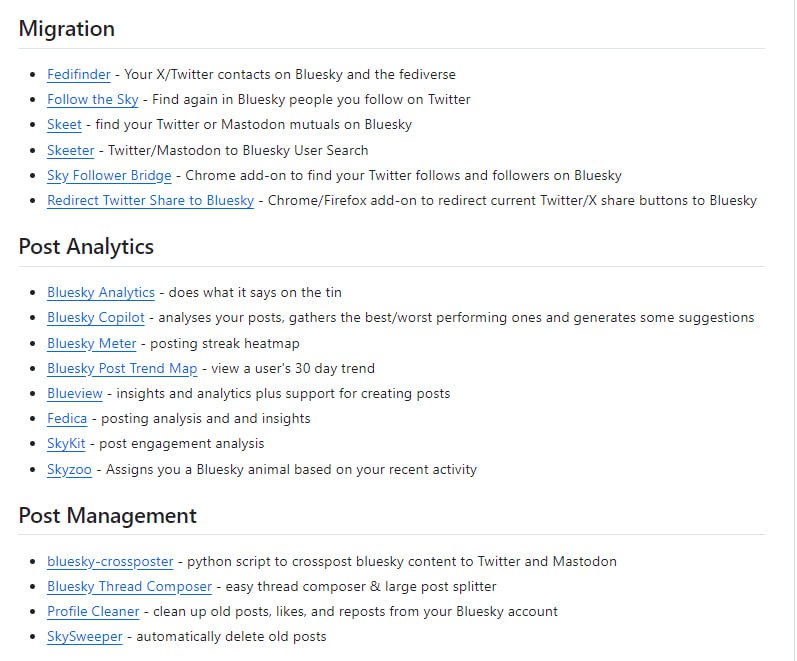Open the Skyzoo link
The height and width of the screenshot is (661, 797).
pyautogui.click(x=69, y=469)
